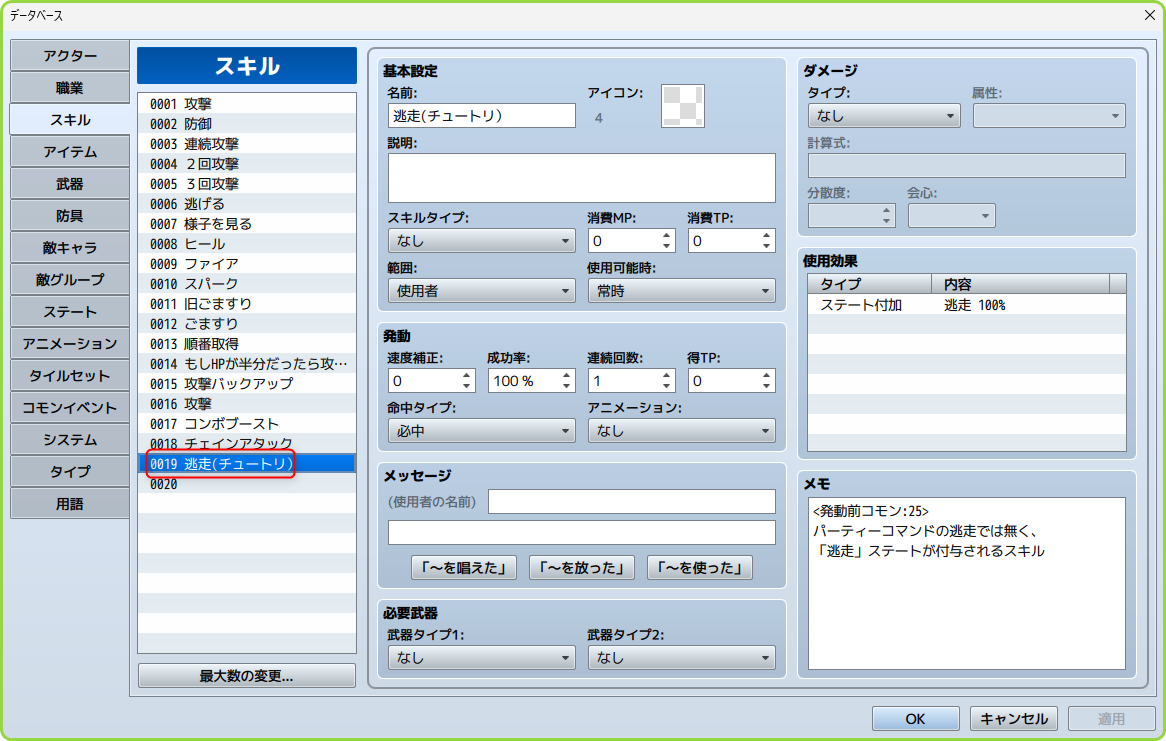This screenshot has height=741, width=1166.
Task: Select the empty skill slot 0020
Action: coord(247,484)
